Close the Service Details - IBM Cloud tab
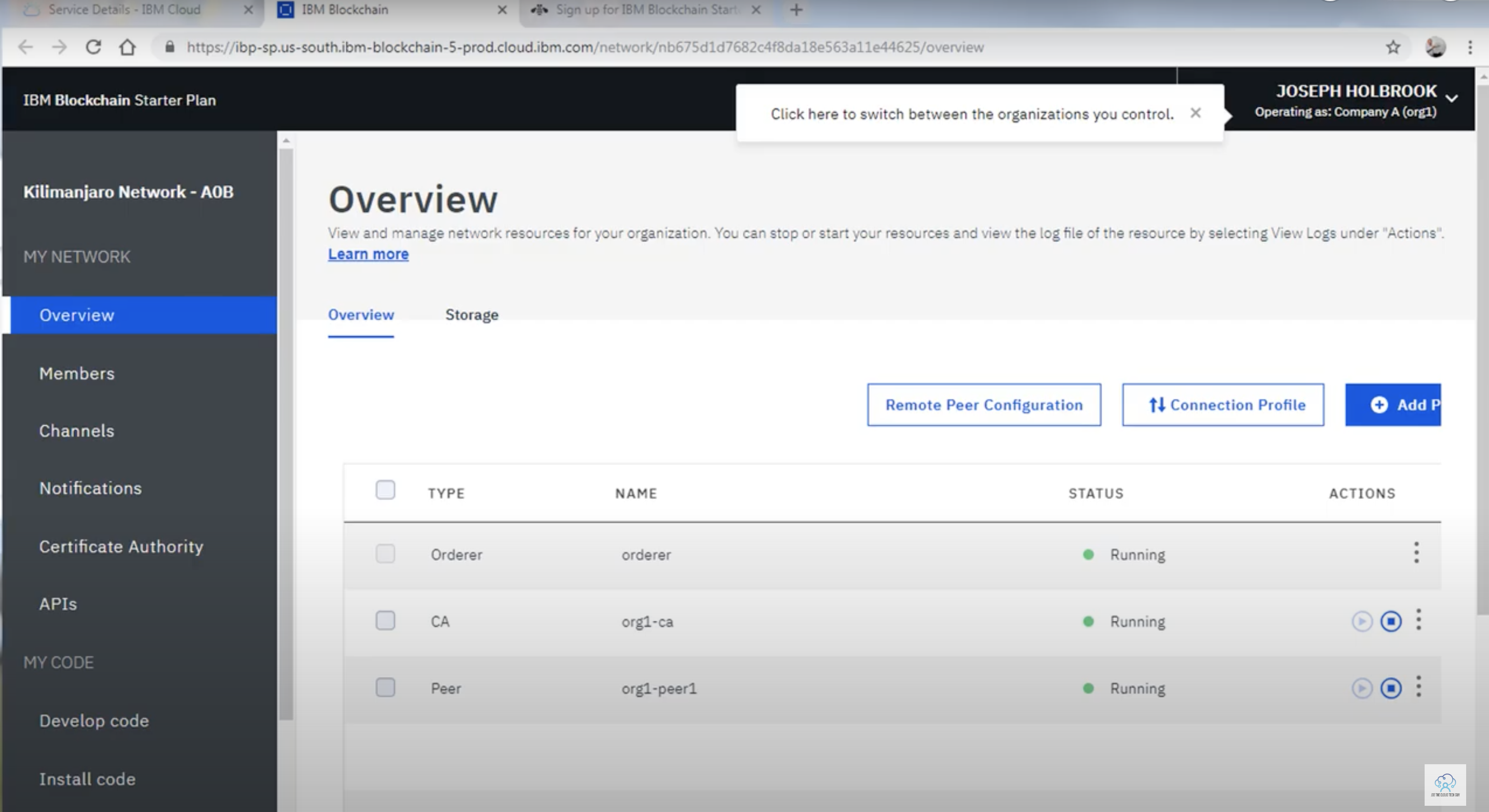The image size is (1489, 812). coord(249,10)
